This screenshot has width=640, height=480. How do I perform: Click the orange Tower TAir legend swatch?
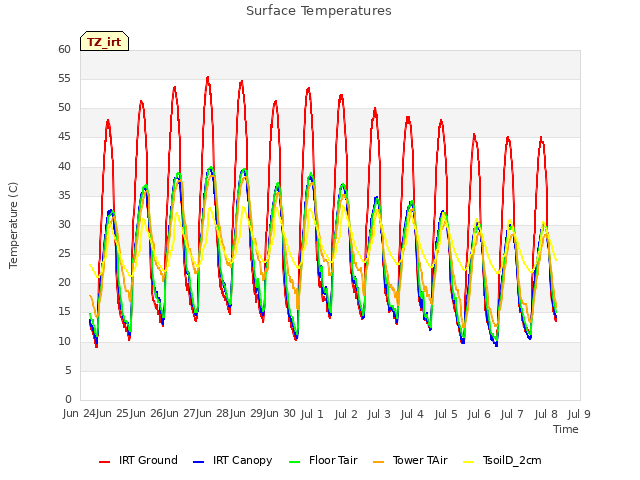pos(378,462)
